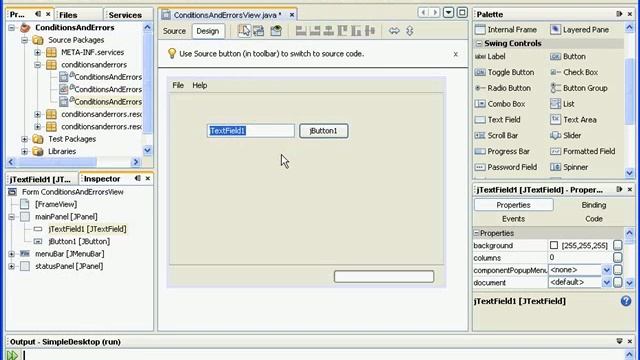Screen dimensions: 640x360
Task: Pick Combo Box in palette
Action: (x=500, y=104)
